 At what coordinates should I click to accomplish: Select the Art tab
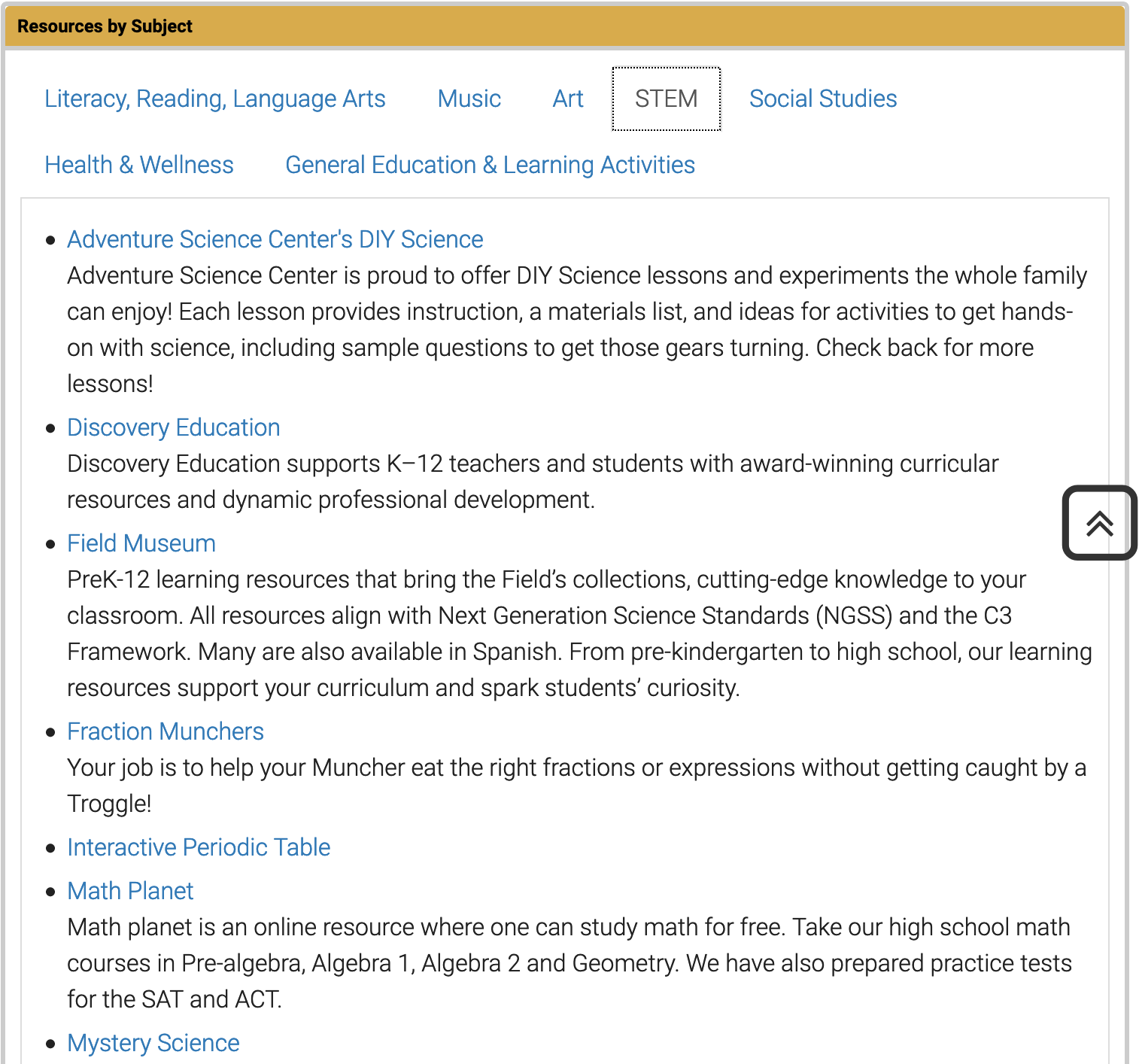point(568,99)
